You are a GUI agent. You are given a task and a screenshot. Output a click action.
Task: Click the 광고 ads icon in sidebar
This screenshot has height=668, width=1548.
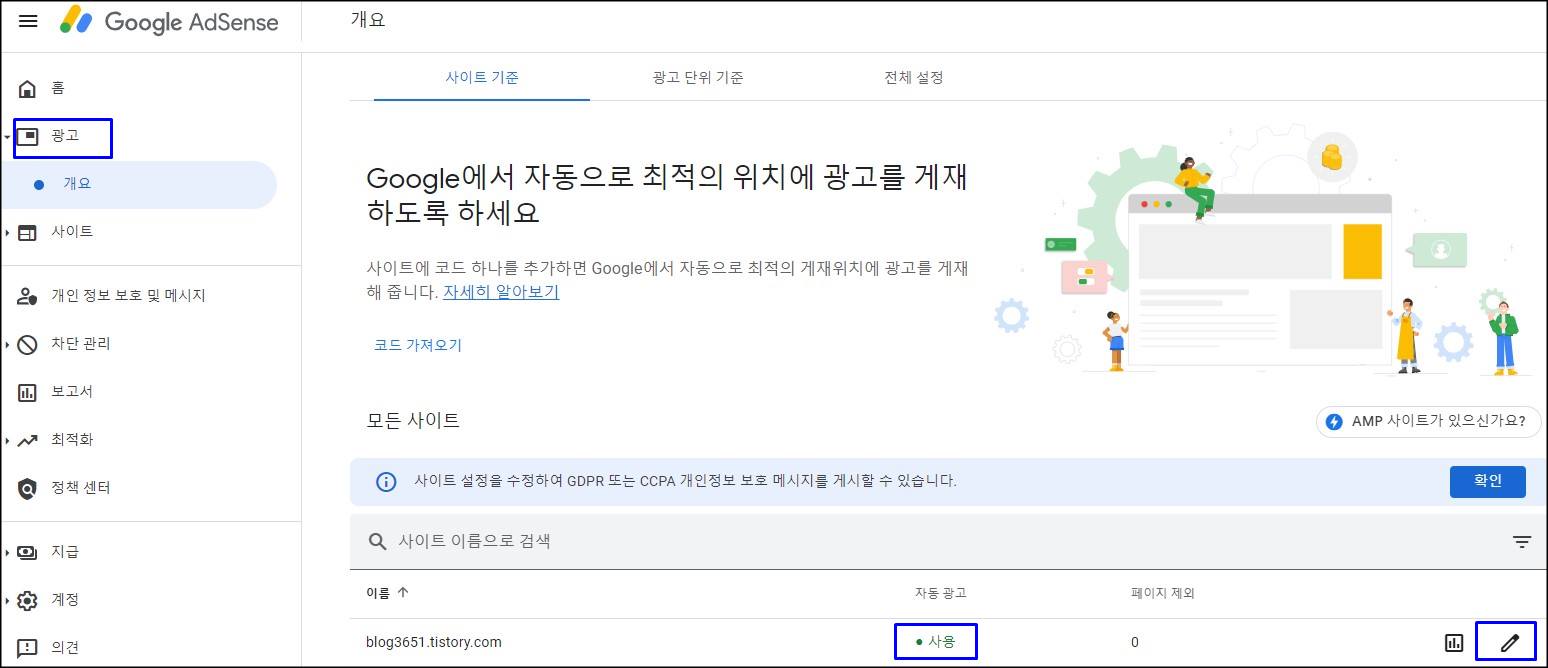[28, 136]
